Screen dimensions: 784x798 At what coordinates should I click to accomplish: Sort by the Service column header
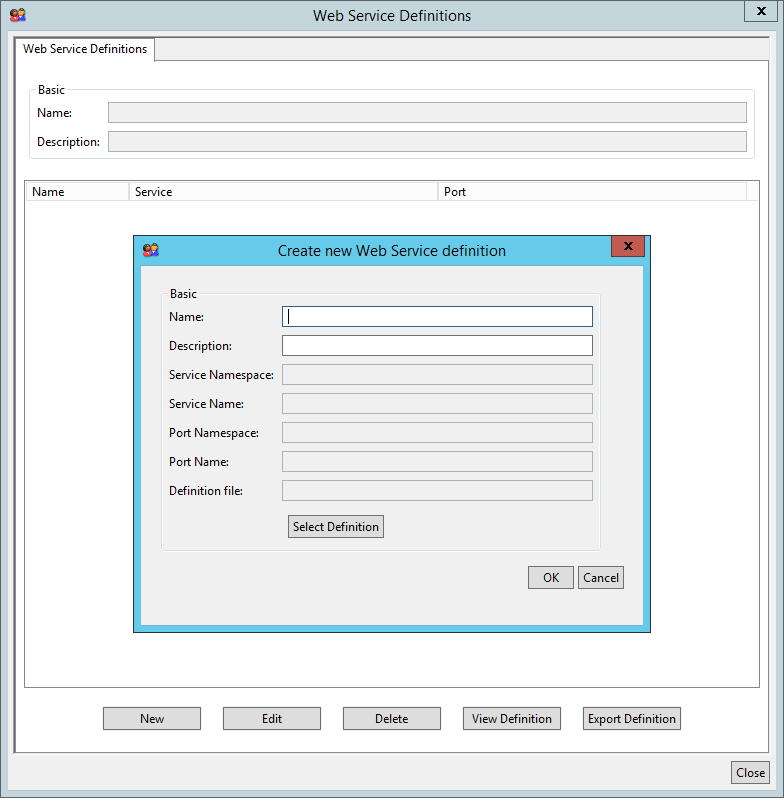point(283,192)
